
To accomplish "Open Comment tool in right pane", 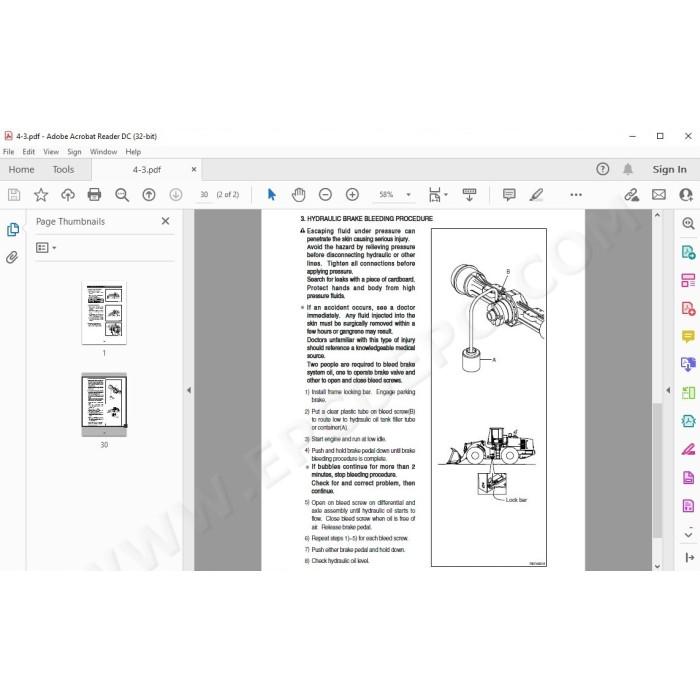I will [688, 336].
